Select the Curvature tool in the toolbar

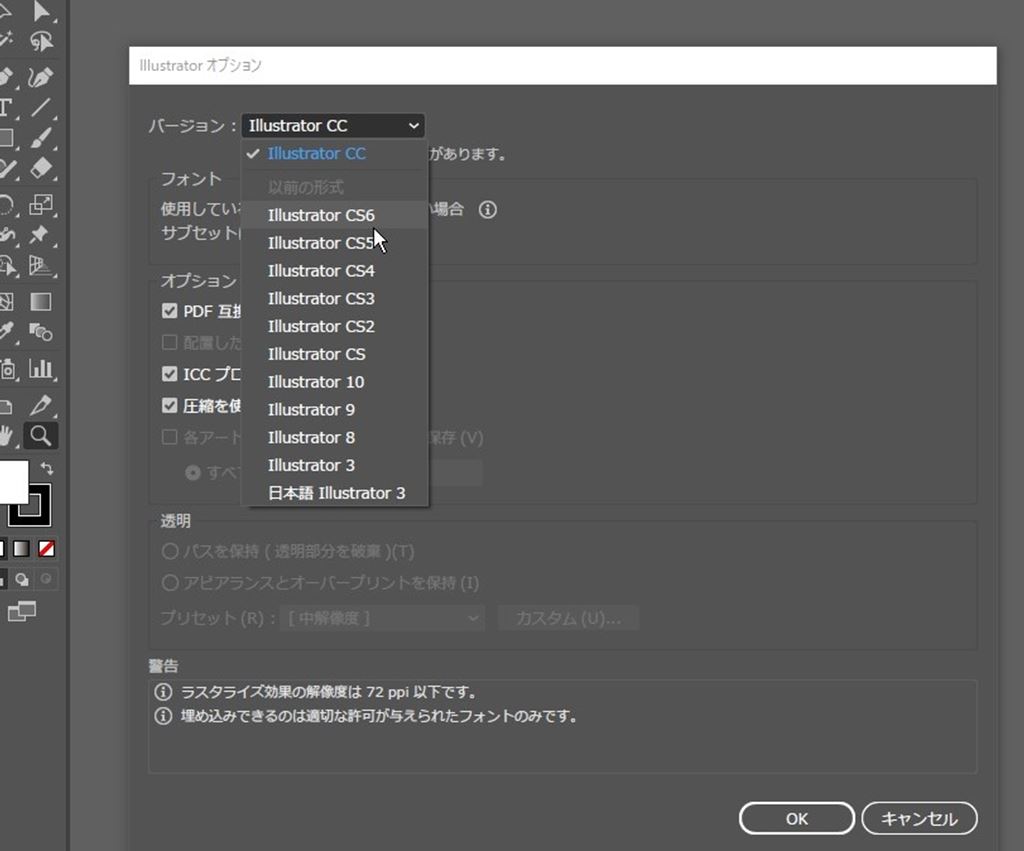click(x=40, y=76)
